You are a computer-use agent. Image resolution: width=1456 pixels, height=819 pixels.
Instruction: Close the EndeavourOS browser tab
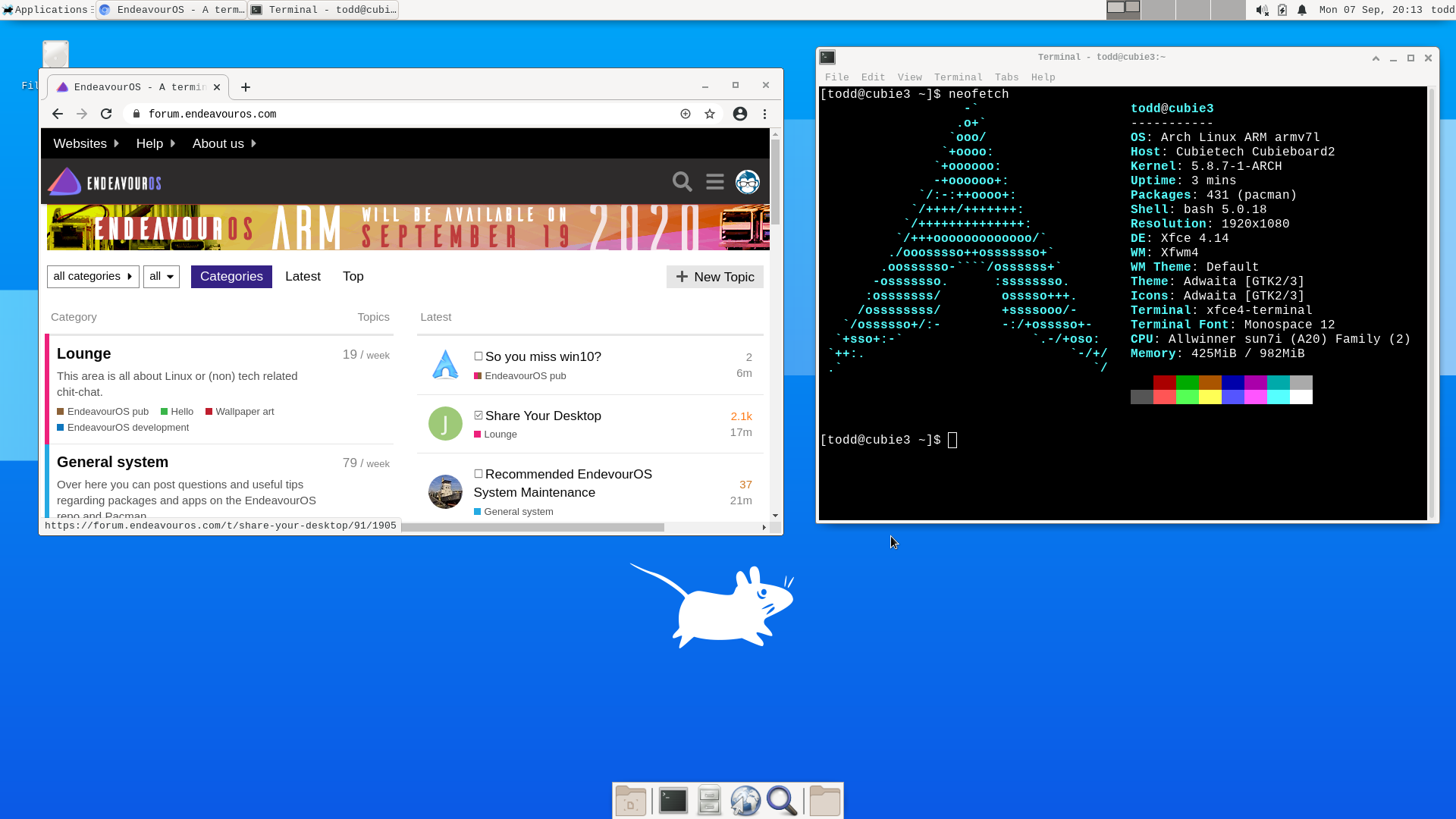217,87
